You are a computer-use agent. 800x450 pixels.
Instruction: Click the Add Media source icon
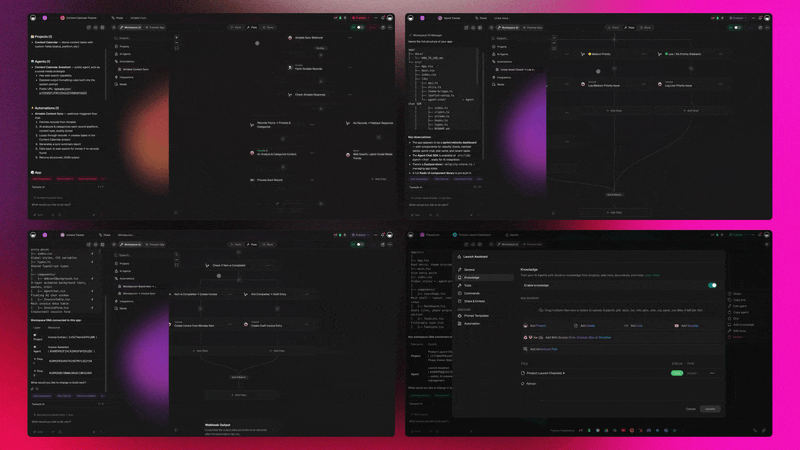[x=575, y=325]
